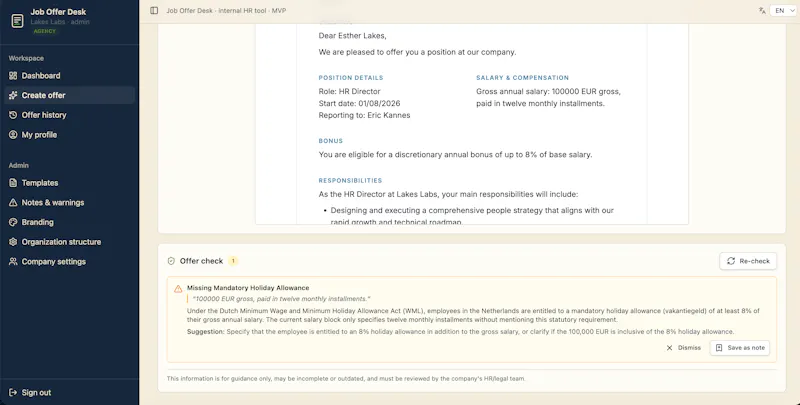
Task: Click the discretionary annual bonus sentence
Action: 455,155
